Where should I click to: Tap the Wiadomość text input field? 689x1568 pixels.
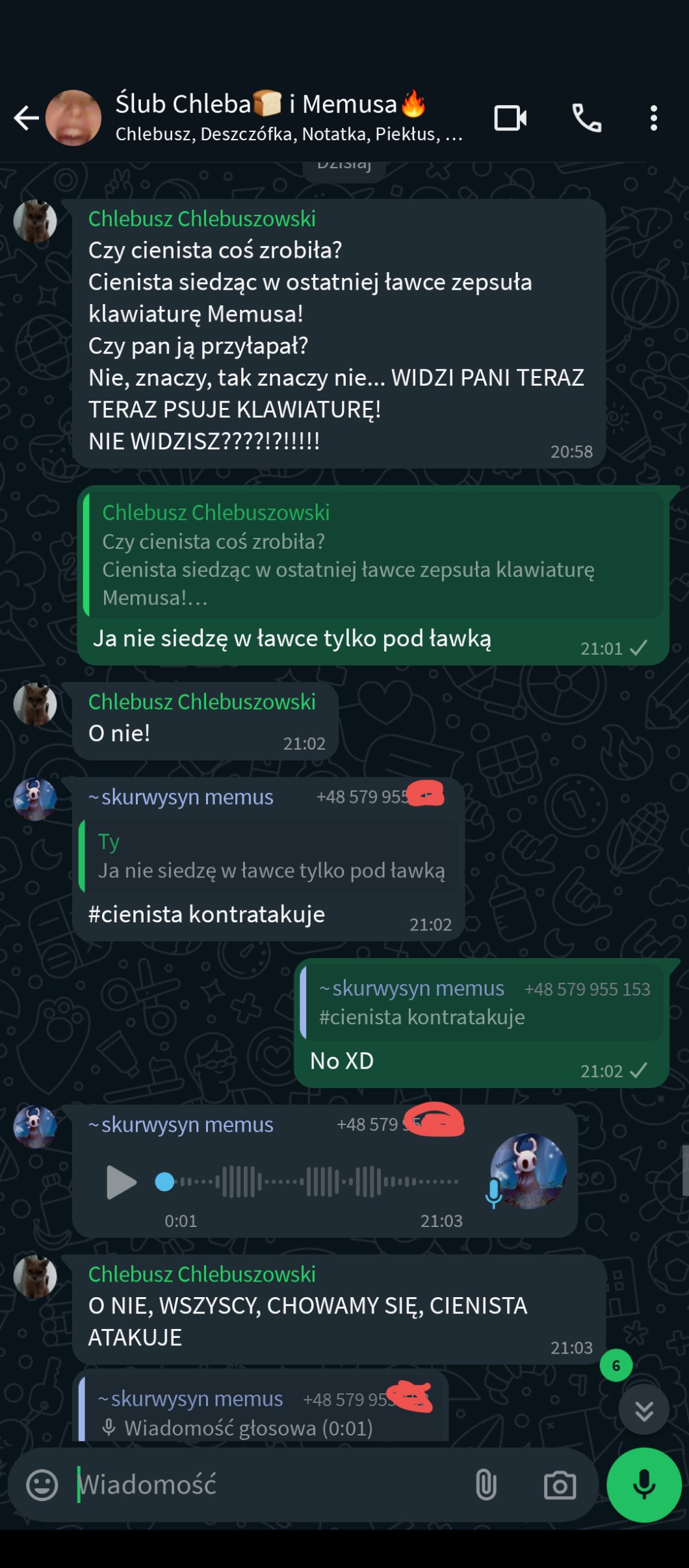tap(270, 1485)
